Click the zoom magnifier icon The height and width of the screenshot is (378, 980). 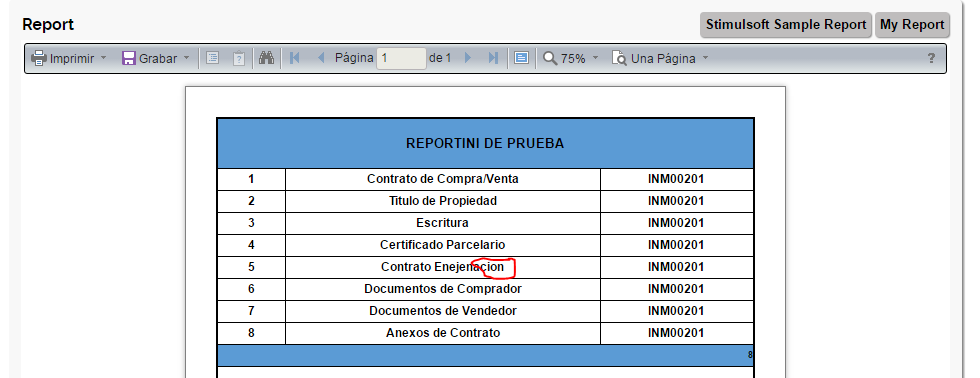pyautogui.click(x=550, y=58)
